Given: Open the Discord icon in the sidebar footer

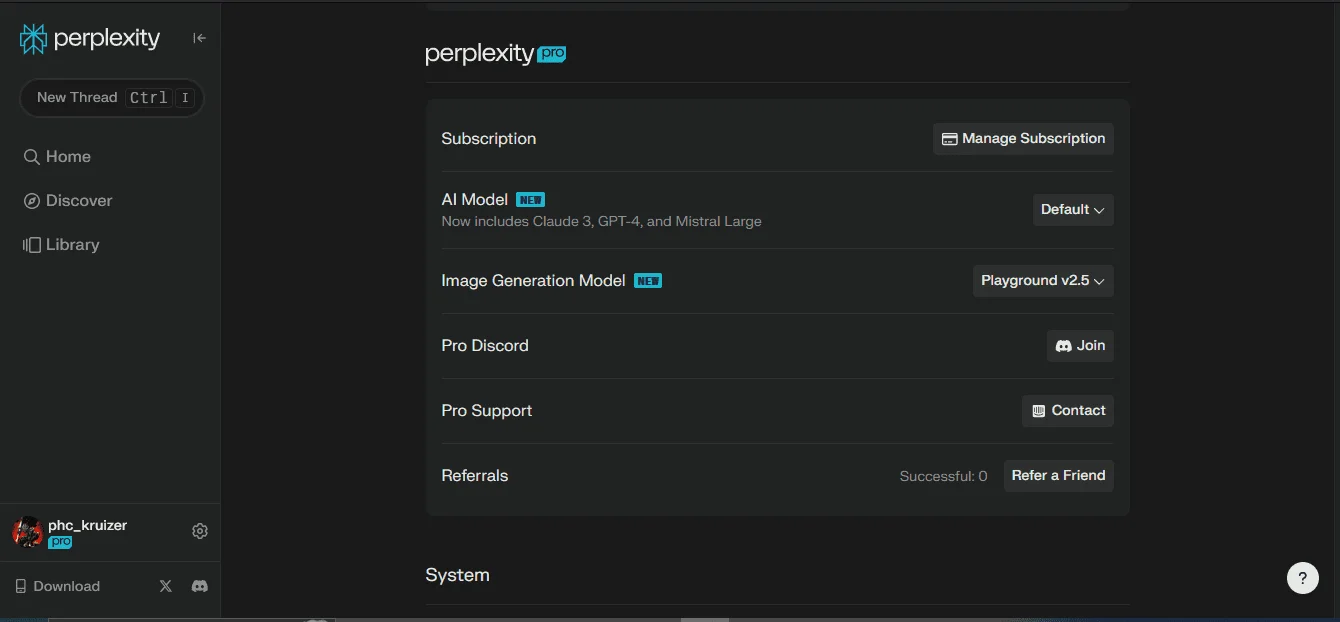Looking at the screenshot, I should click(x=200, y=586).
